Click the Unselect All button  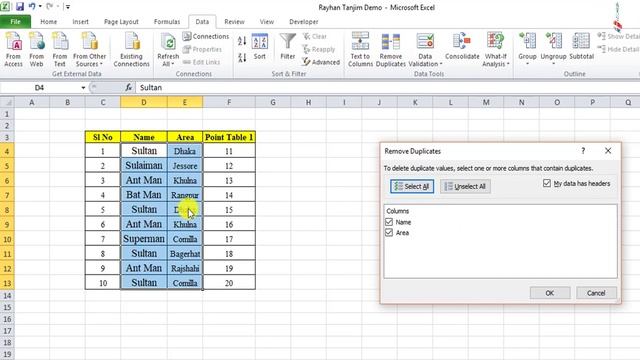coord(465,186)
